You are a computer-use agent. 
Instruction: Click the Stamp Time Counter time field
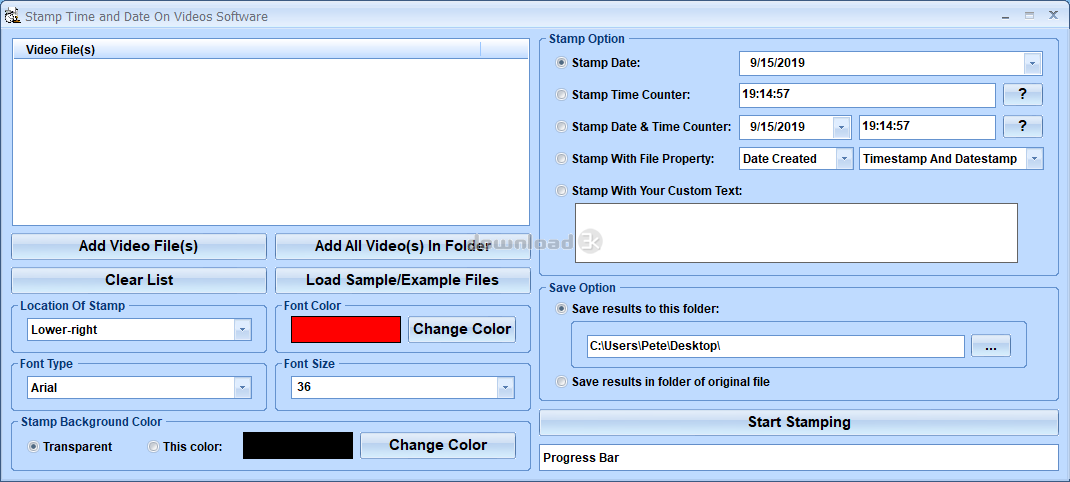tap(867, 95)
